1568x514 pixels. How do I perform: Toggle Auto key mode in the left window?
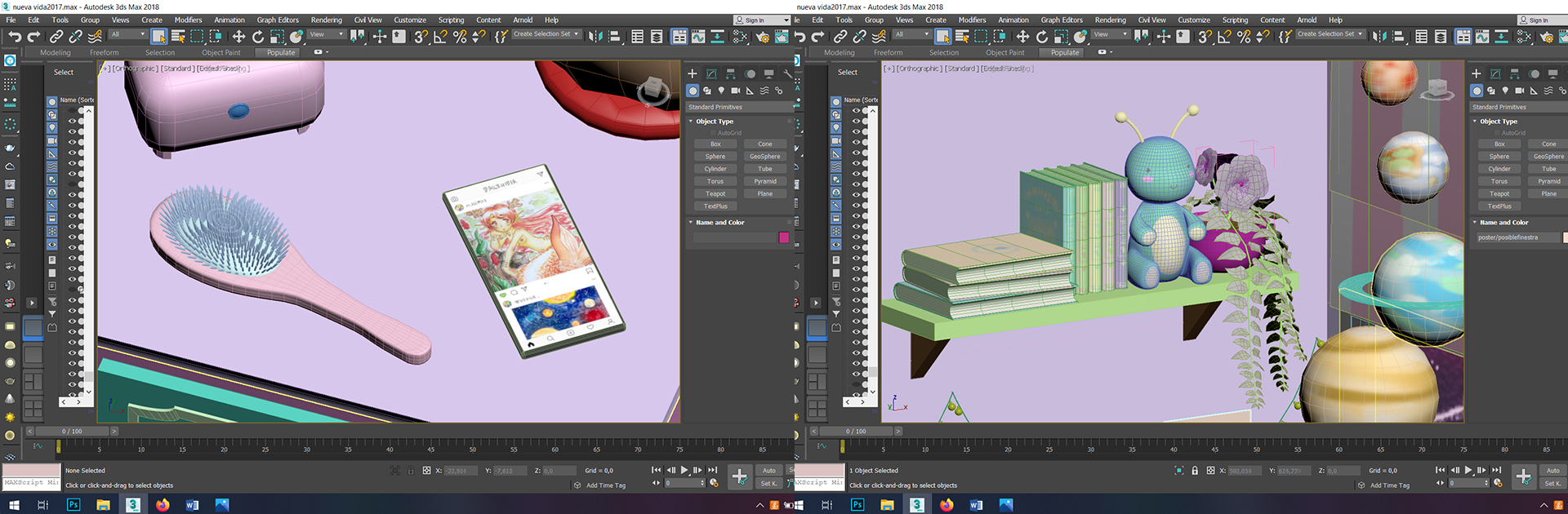[x=768, y=471]
